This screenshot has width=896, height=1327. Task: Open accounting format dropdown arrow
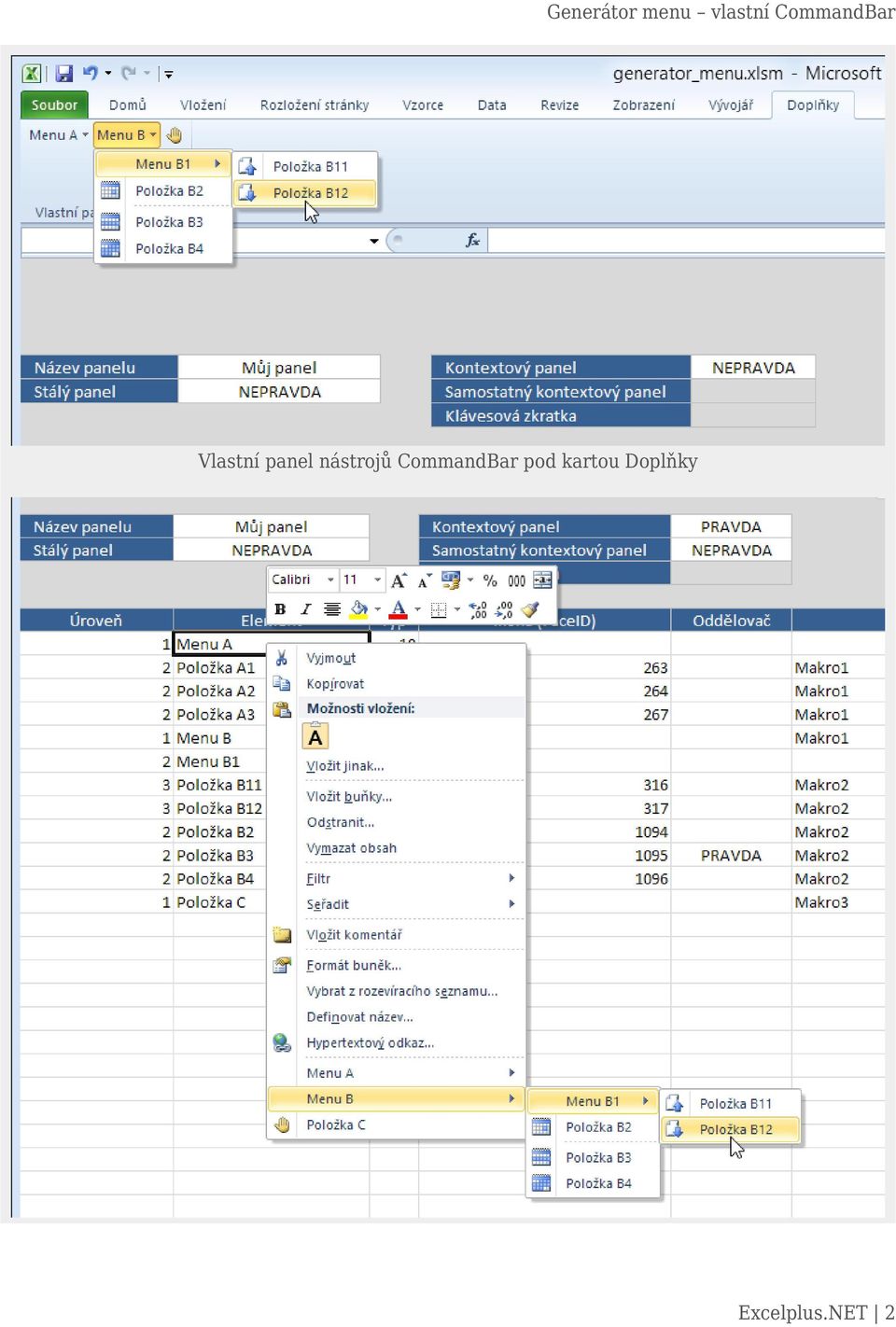point(469,580)
